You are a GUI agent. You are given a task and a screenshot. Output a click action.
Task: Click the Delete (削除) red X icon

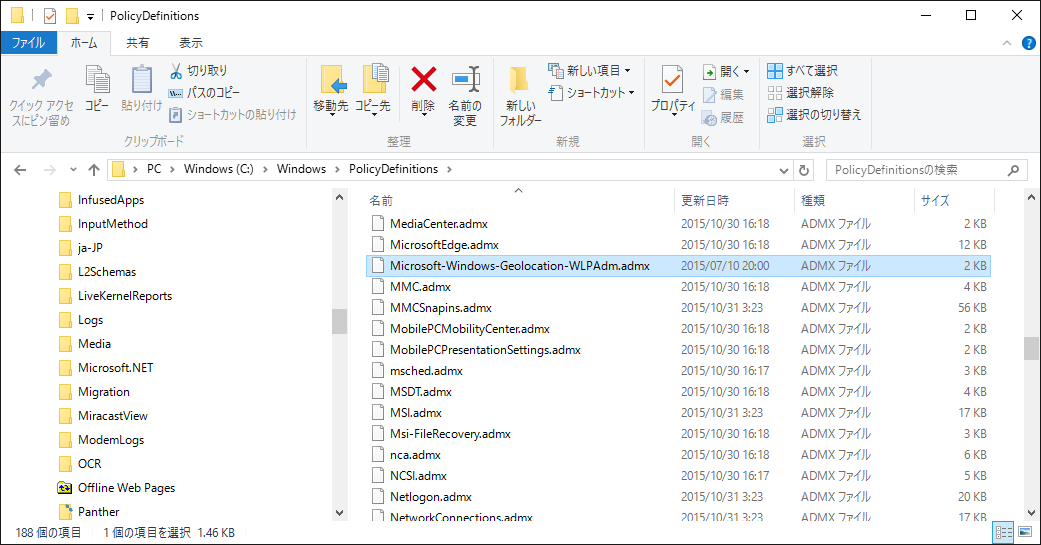[x=423, y=80]
